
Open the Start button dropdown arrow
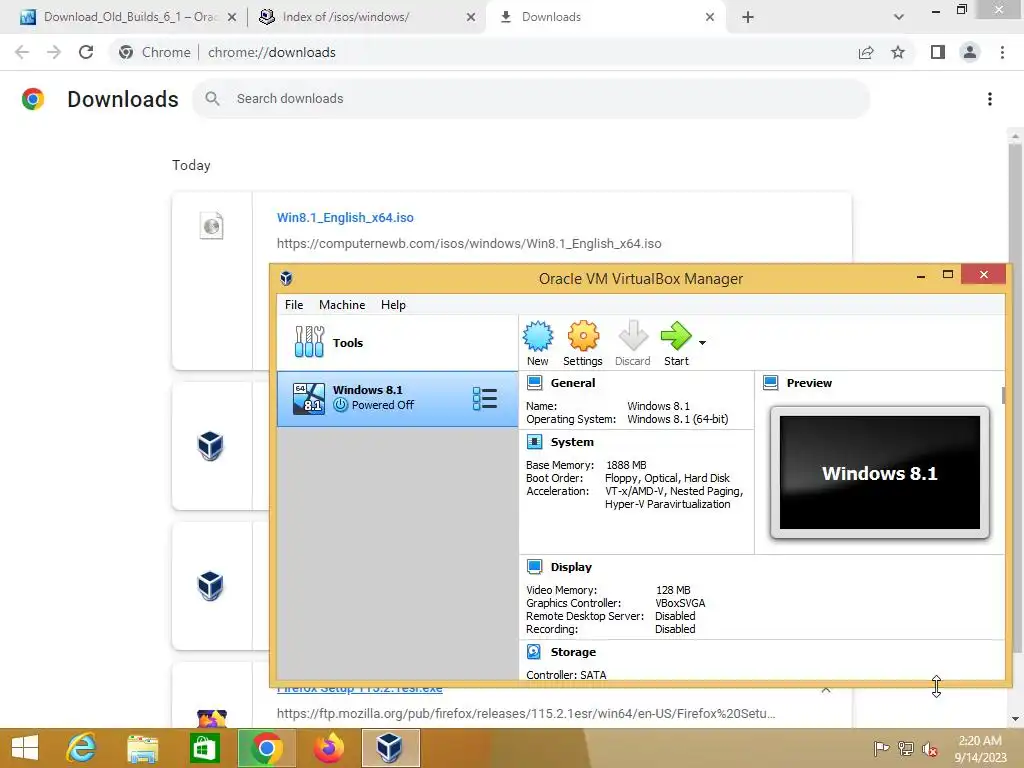tap(702, 342)
